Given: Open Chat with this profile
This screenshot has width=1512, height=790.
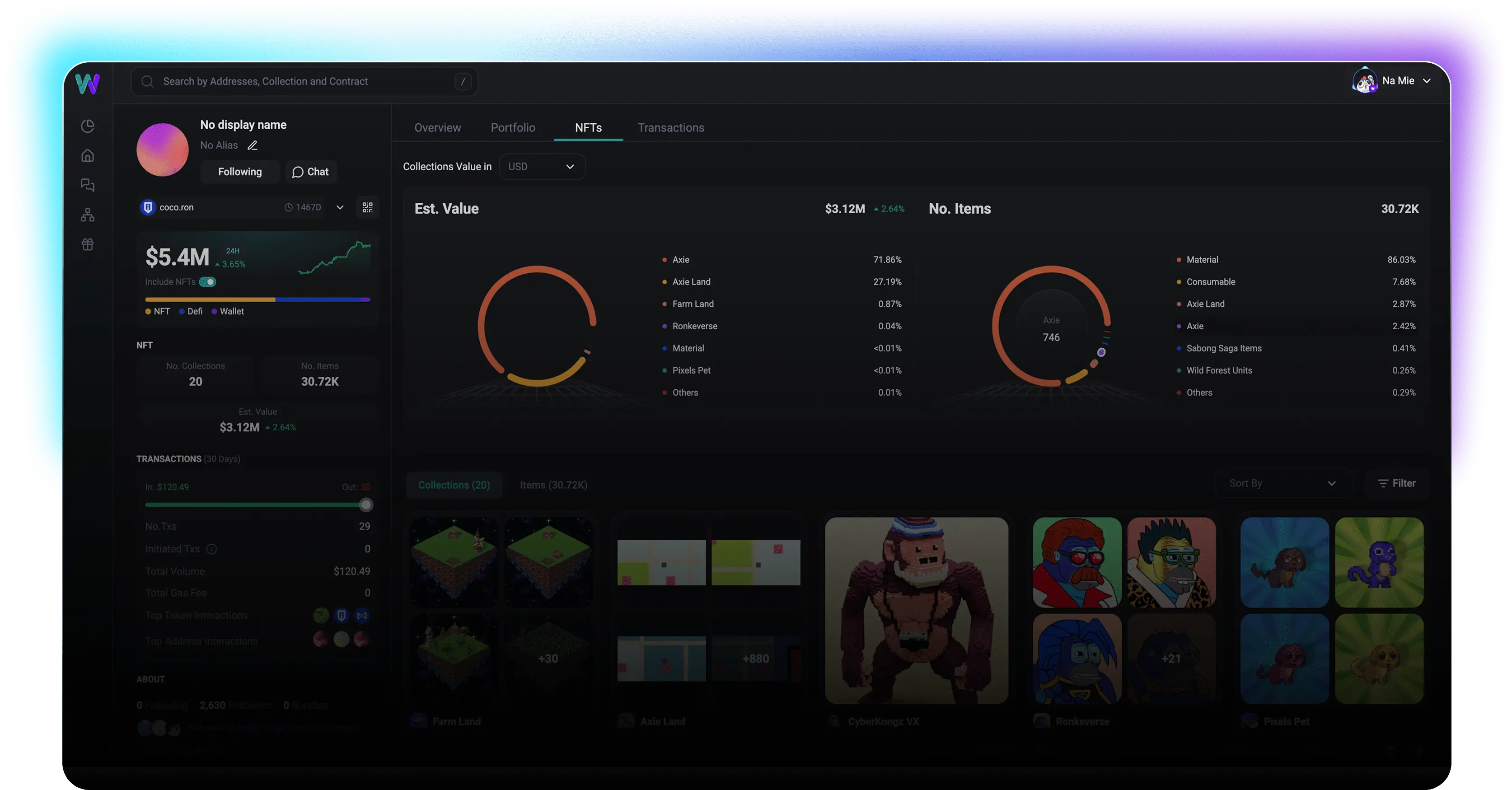Looking at the screenshot, I should [310, 172].
